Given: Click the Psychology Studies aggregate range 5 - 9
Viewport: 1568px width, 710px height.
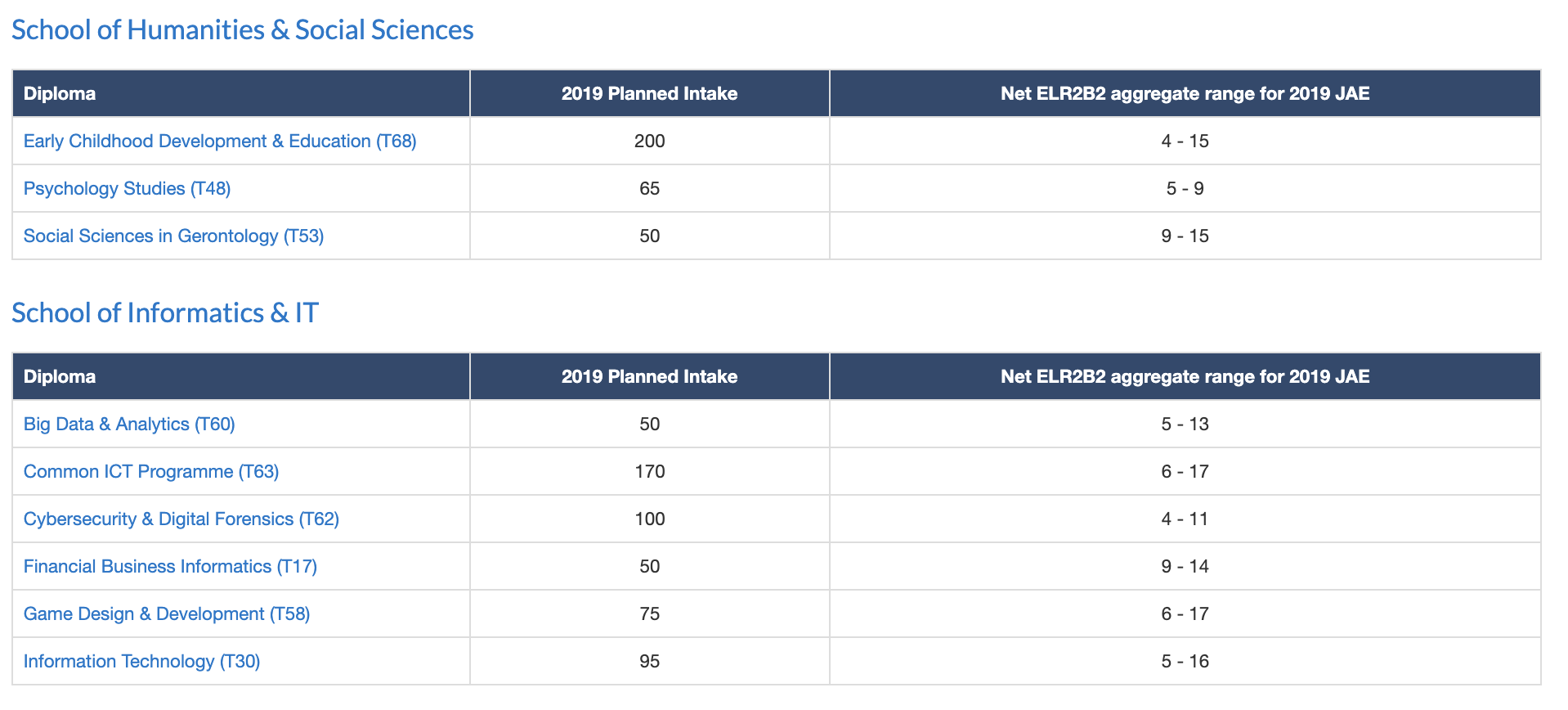Looking at the screenshot, I should [1185, 189].
